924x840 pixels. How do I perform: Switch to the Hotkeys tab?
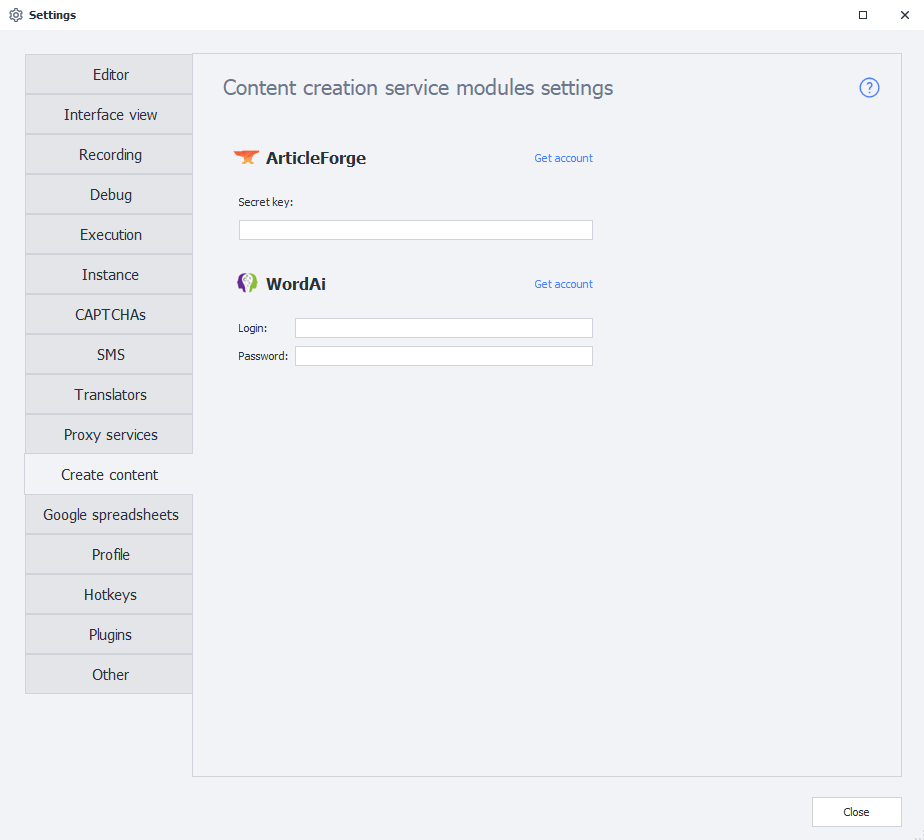pyautogui.click(x=110, y=595)
